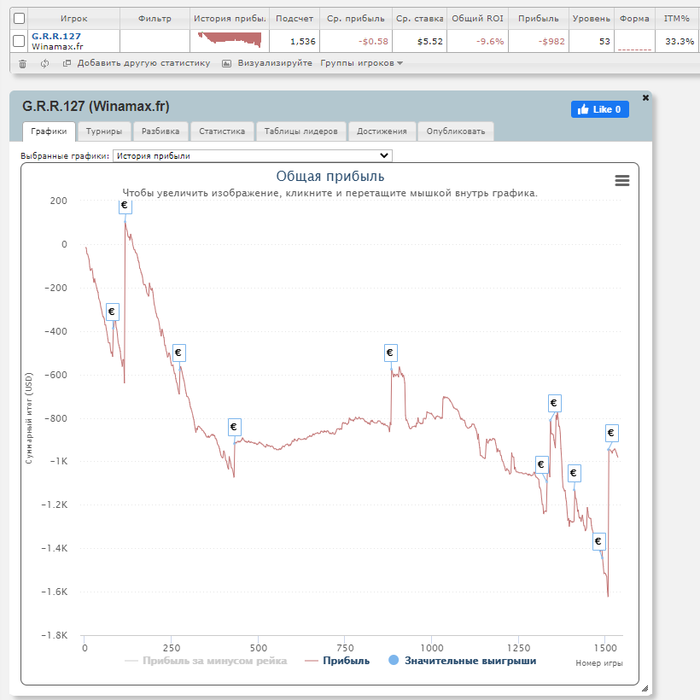This screenshot has width=700, height=700.
Task: Click the euro marker near game 430
Action: point(234,427)
